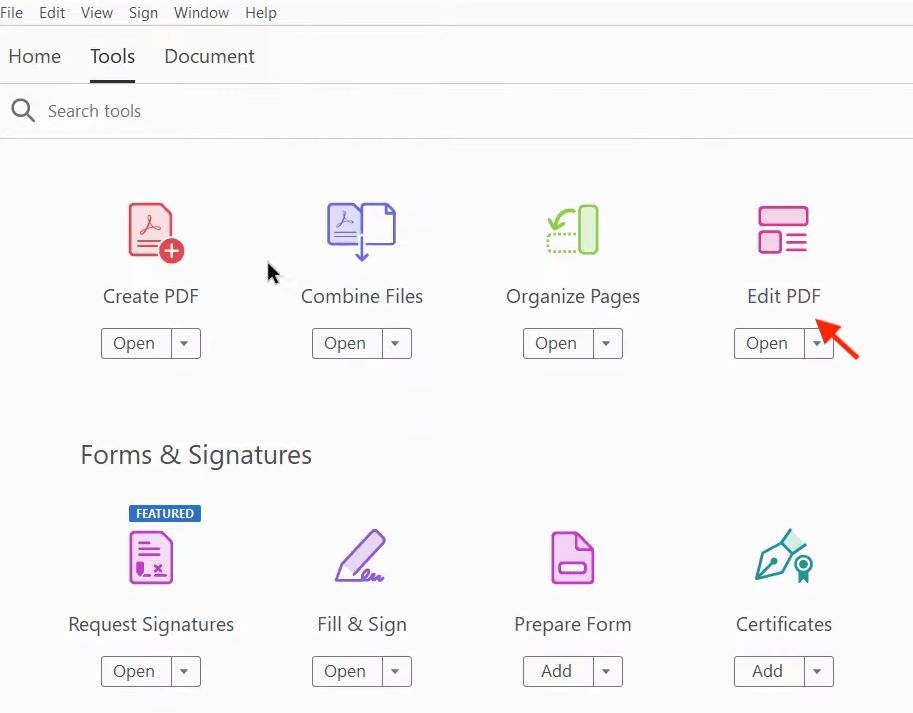Switch to the Document tab
Image resolution: width=913 pixels, height=713 pixels.
click(x=209, y=57)
